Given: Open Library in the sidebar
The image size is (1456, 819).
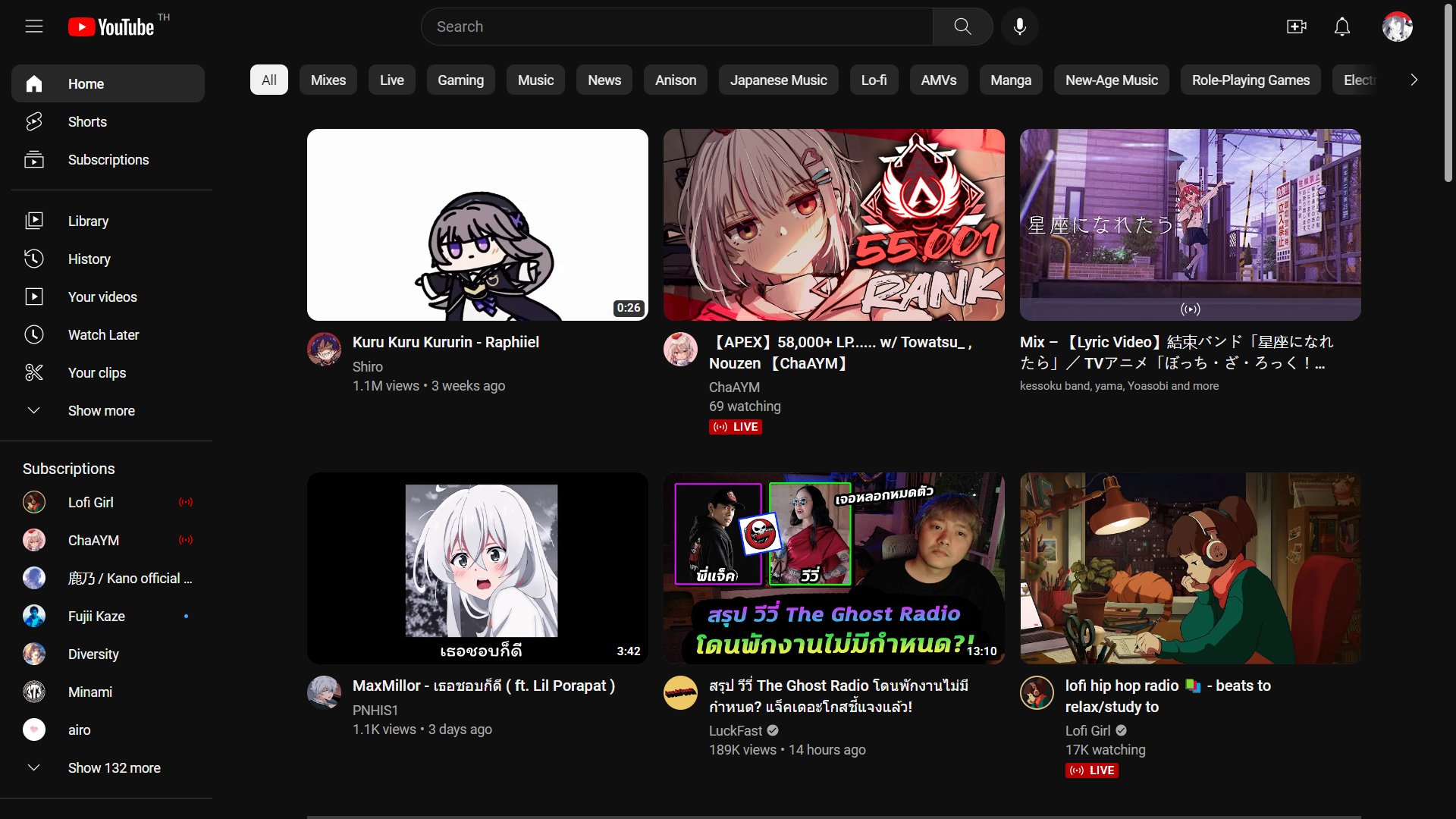Looking at the screenshot, I should click(88, 221).
